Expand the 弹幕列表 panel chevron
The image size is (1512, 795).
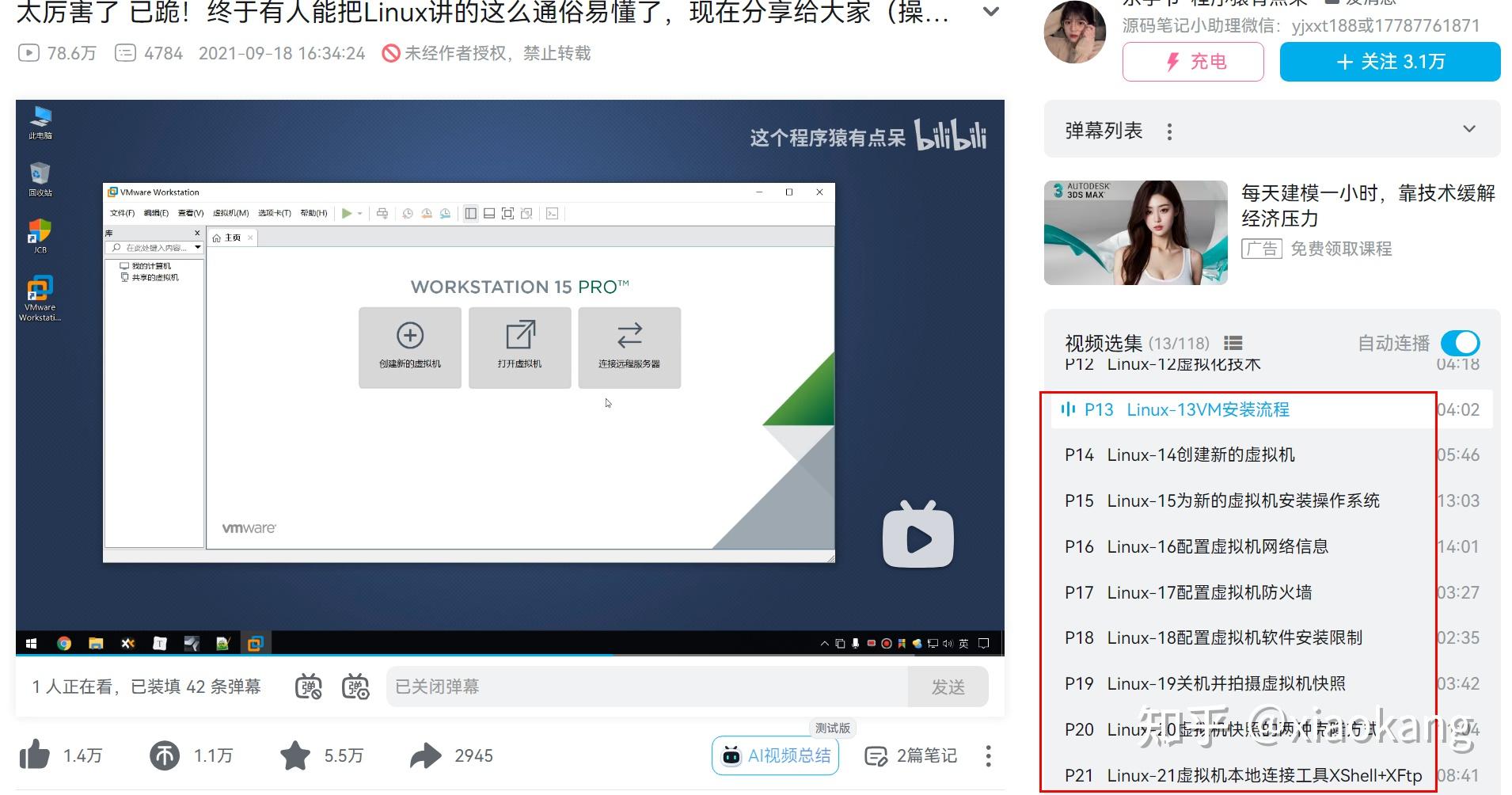(x=1469, y=129)
